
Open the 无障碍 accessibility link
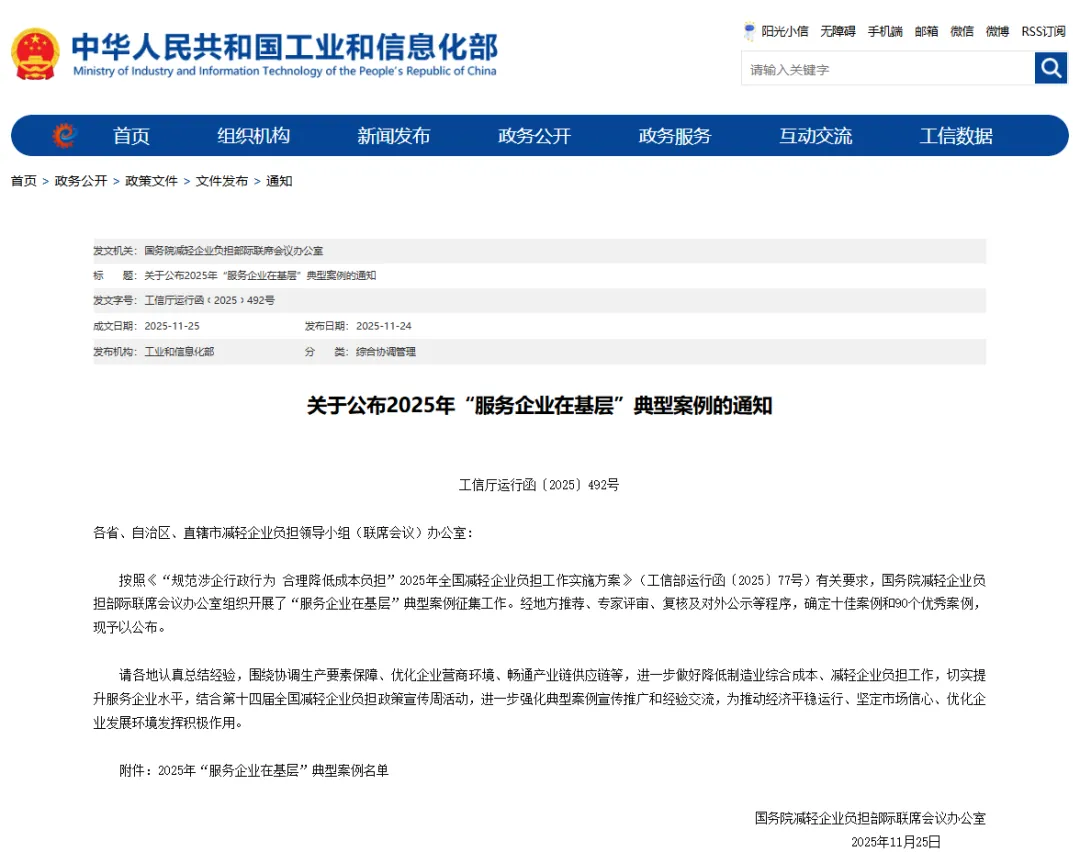pos(833,31)
